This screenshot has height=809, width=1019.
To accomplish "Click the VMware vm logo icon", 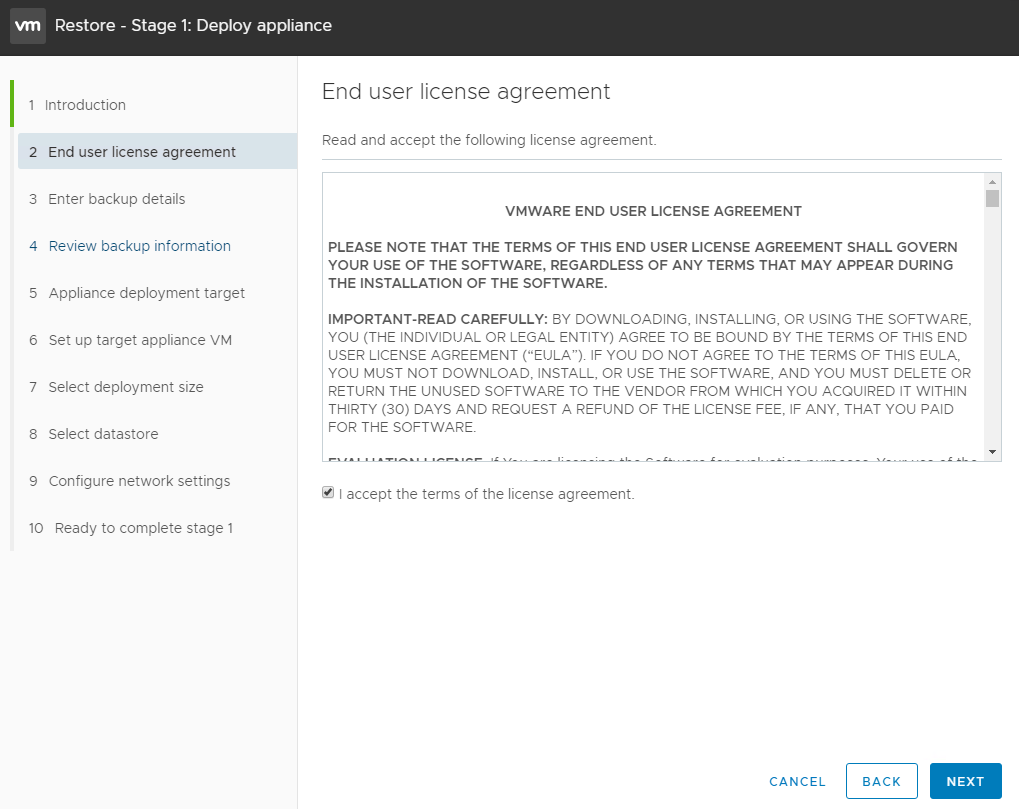I will pyautogui.click(x=28, y=26).
